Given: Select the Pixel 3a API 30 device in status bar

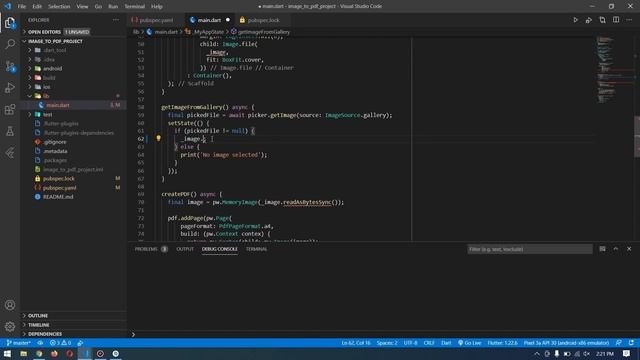Looking at the screenshot, I should coord(566,343).
